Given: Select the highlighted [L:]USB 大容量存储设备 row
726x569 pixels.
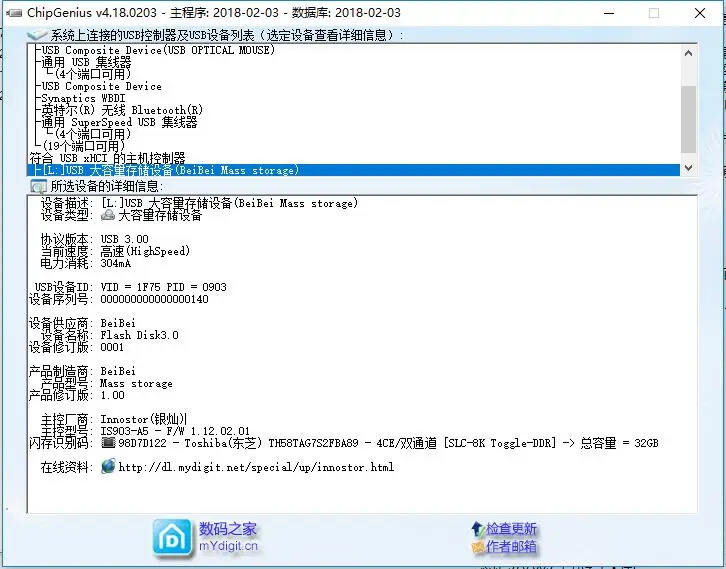Looking at the screenshot, I should coord(354,170).
